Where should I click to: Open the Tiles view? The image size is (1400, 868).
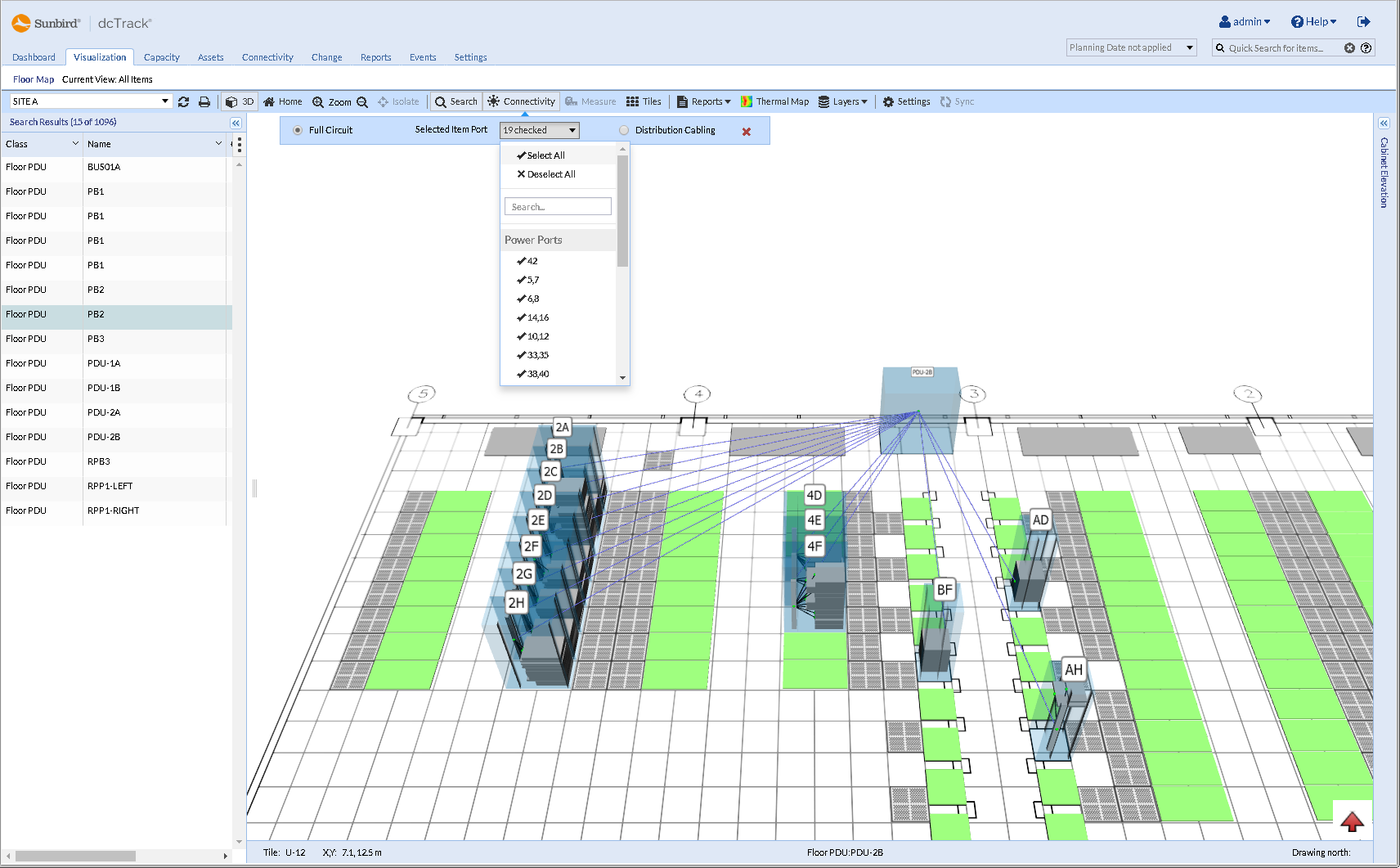(644, 101)
